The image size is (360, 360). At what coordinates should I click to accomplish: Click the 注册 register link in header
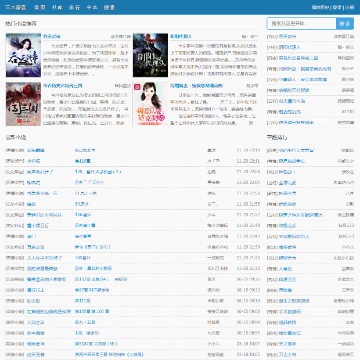[349, 7]
